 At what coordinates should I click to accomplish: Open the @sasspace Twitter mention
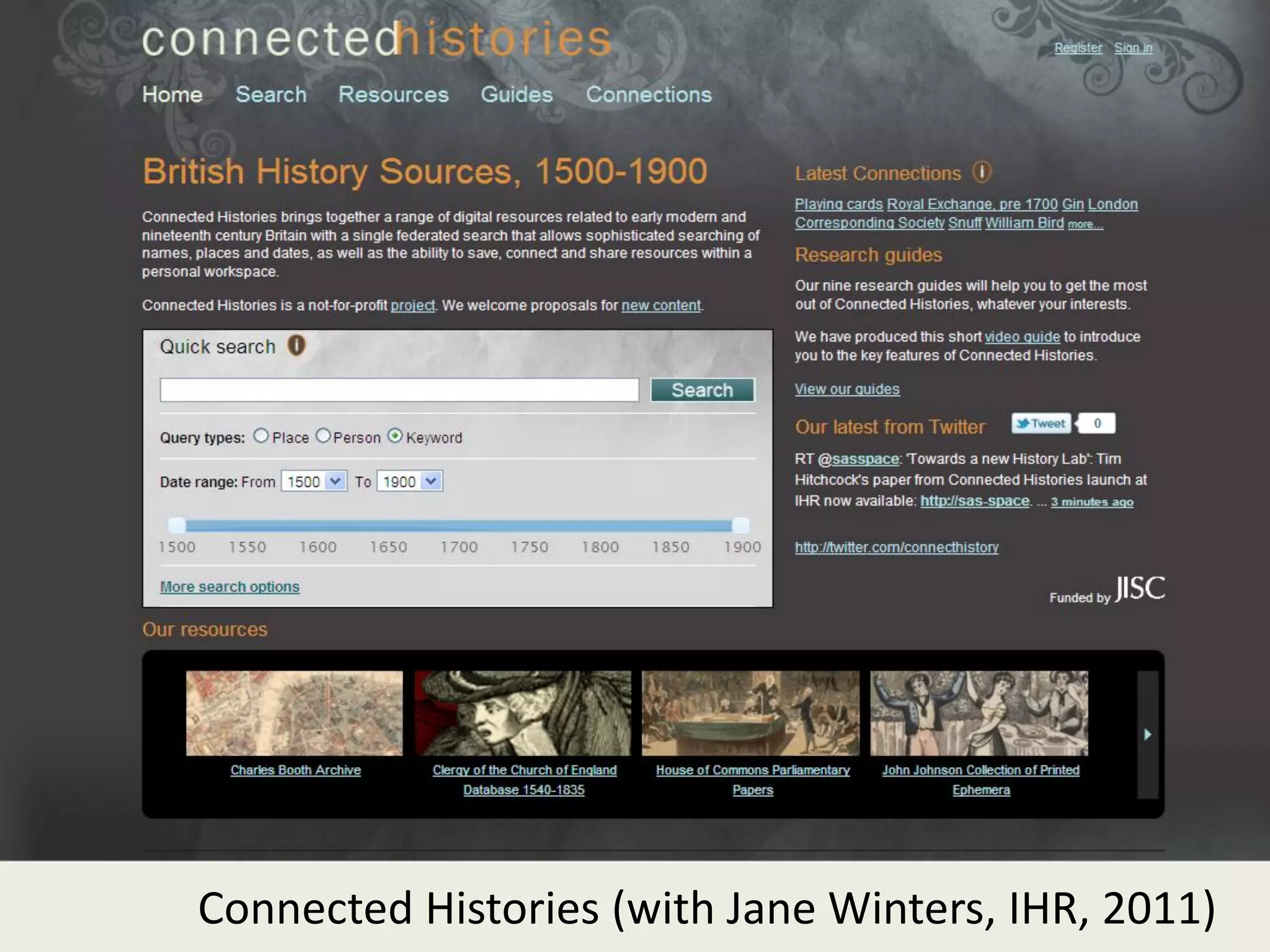[865, 459]
